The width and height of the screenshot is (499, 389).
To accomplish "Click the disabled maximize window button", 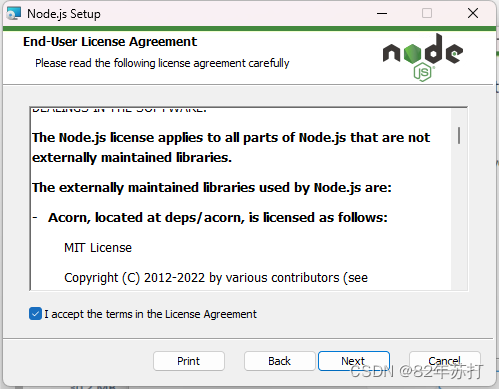I will 427,13.
